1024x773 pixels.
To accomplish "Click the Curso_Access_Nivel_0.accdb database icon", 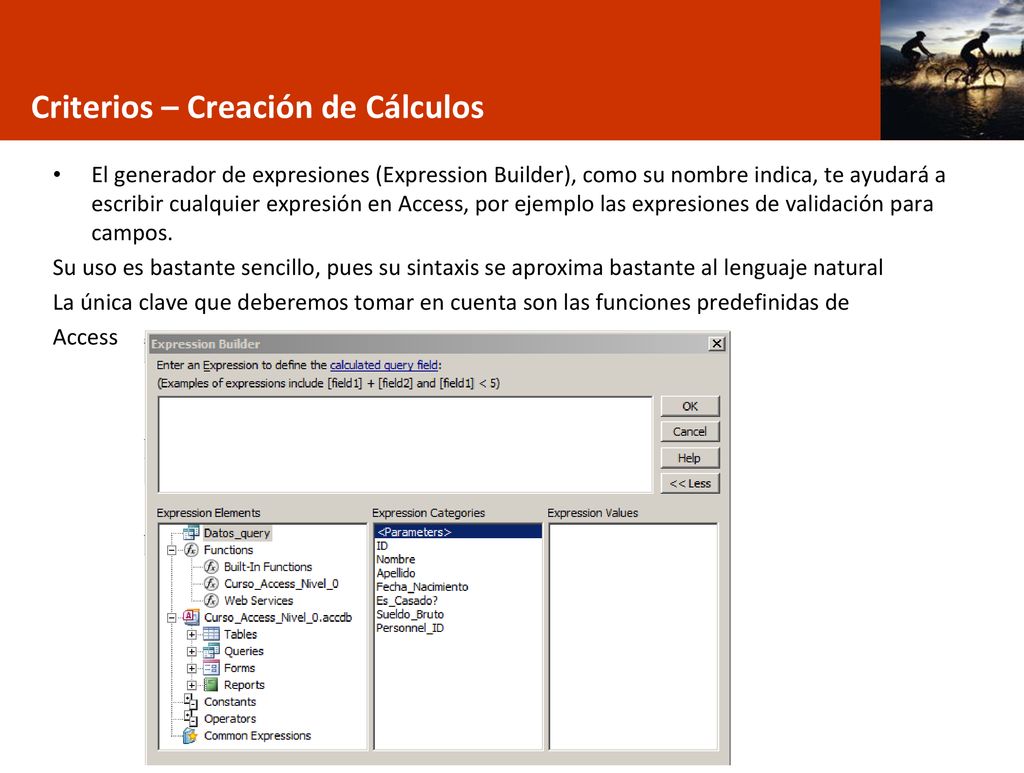I will coord(191,617).
